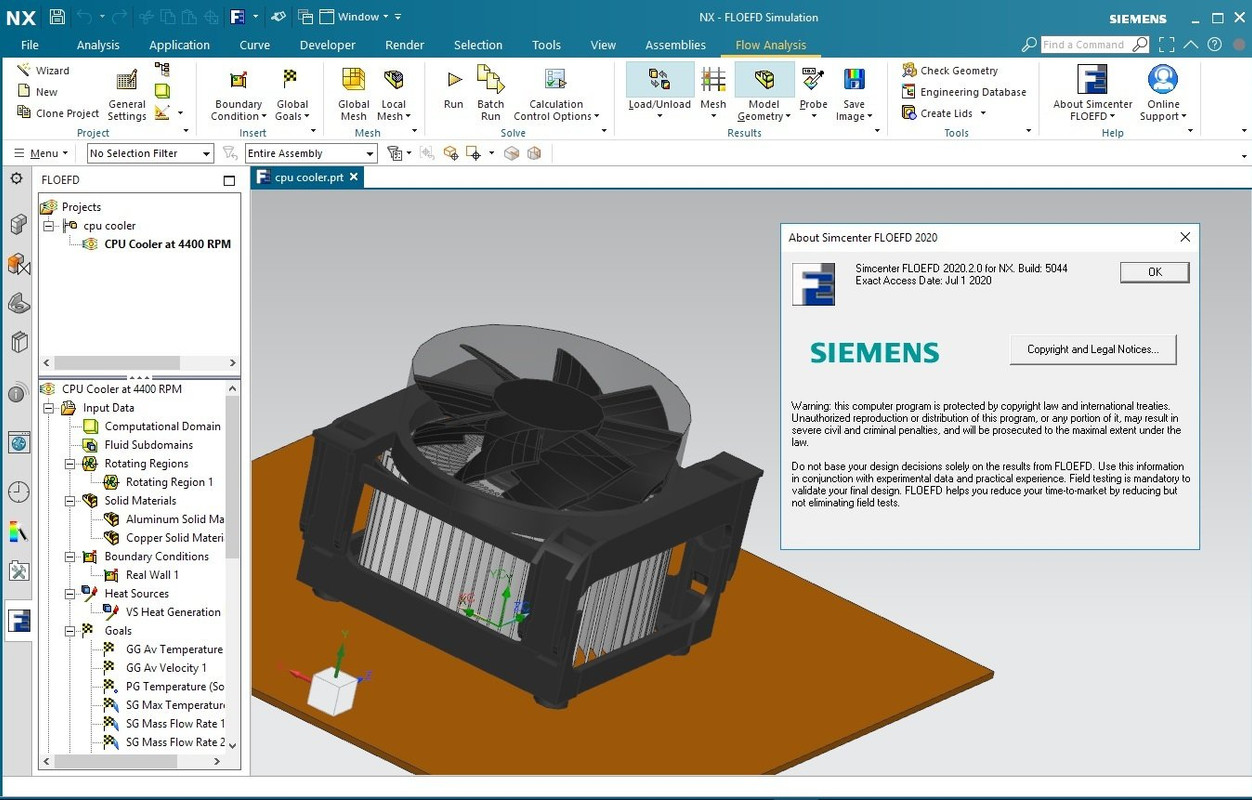Switch to the Render tab
Viewport: 1252px width, 800px height.
(404, 45)
